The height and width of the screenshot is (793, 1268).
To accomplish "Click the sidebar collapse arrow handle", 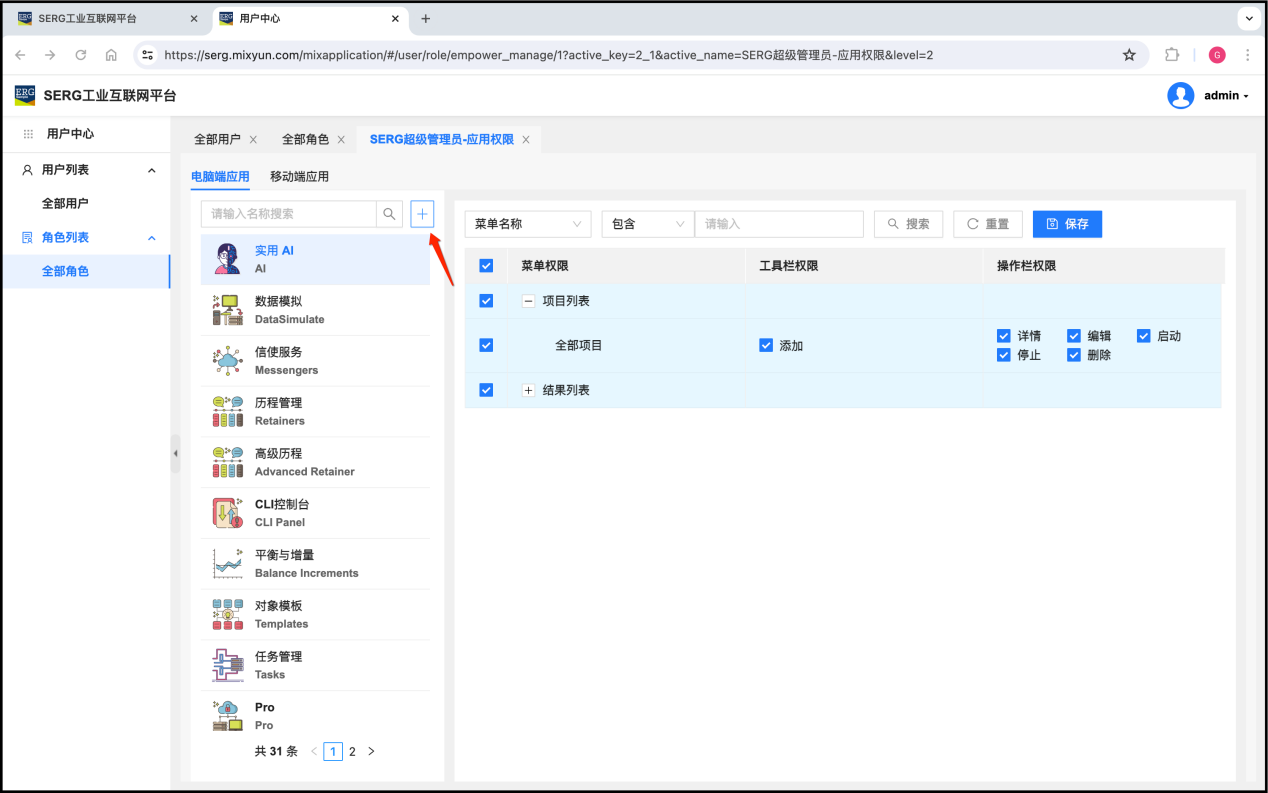I will coord(175,453).
